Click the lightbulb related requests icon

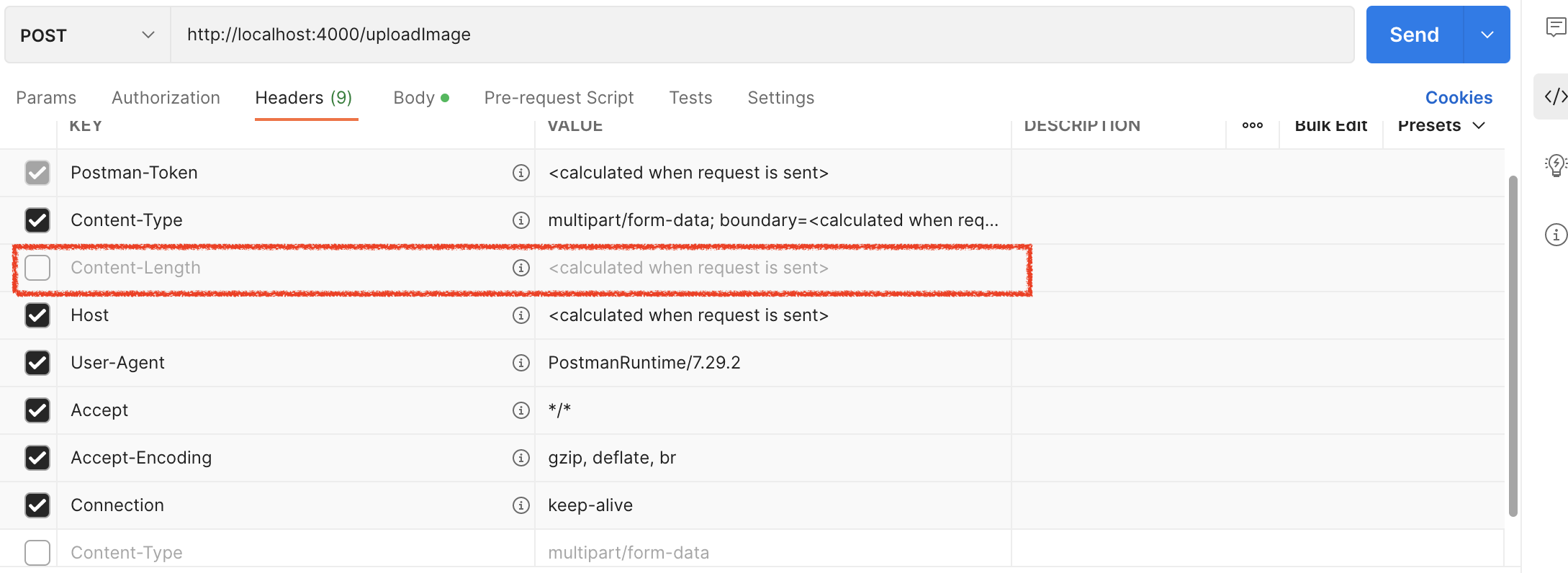(1555, 165)
